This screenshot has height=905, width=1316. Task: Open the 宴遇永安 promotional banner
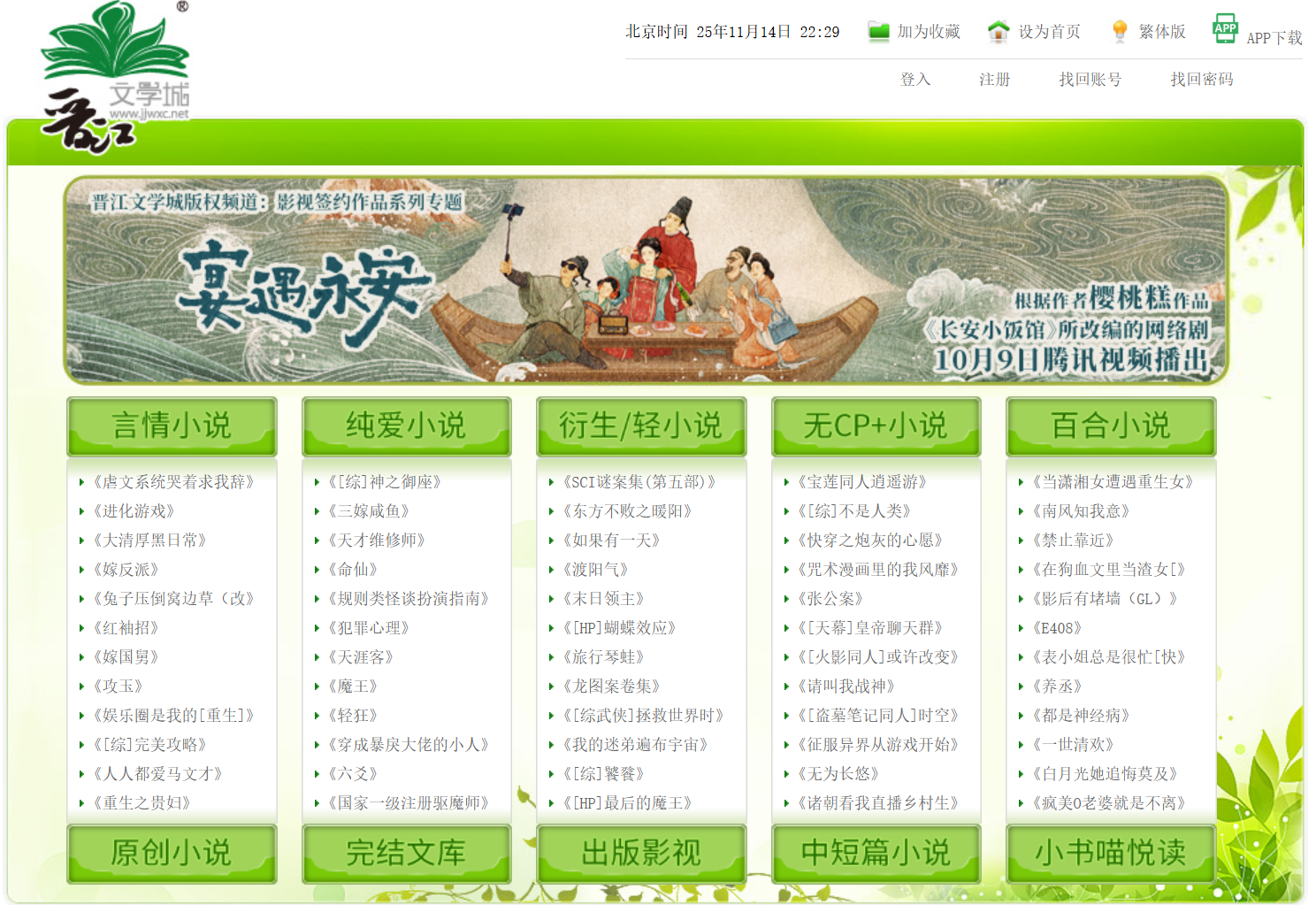click(646, 280)
